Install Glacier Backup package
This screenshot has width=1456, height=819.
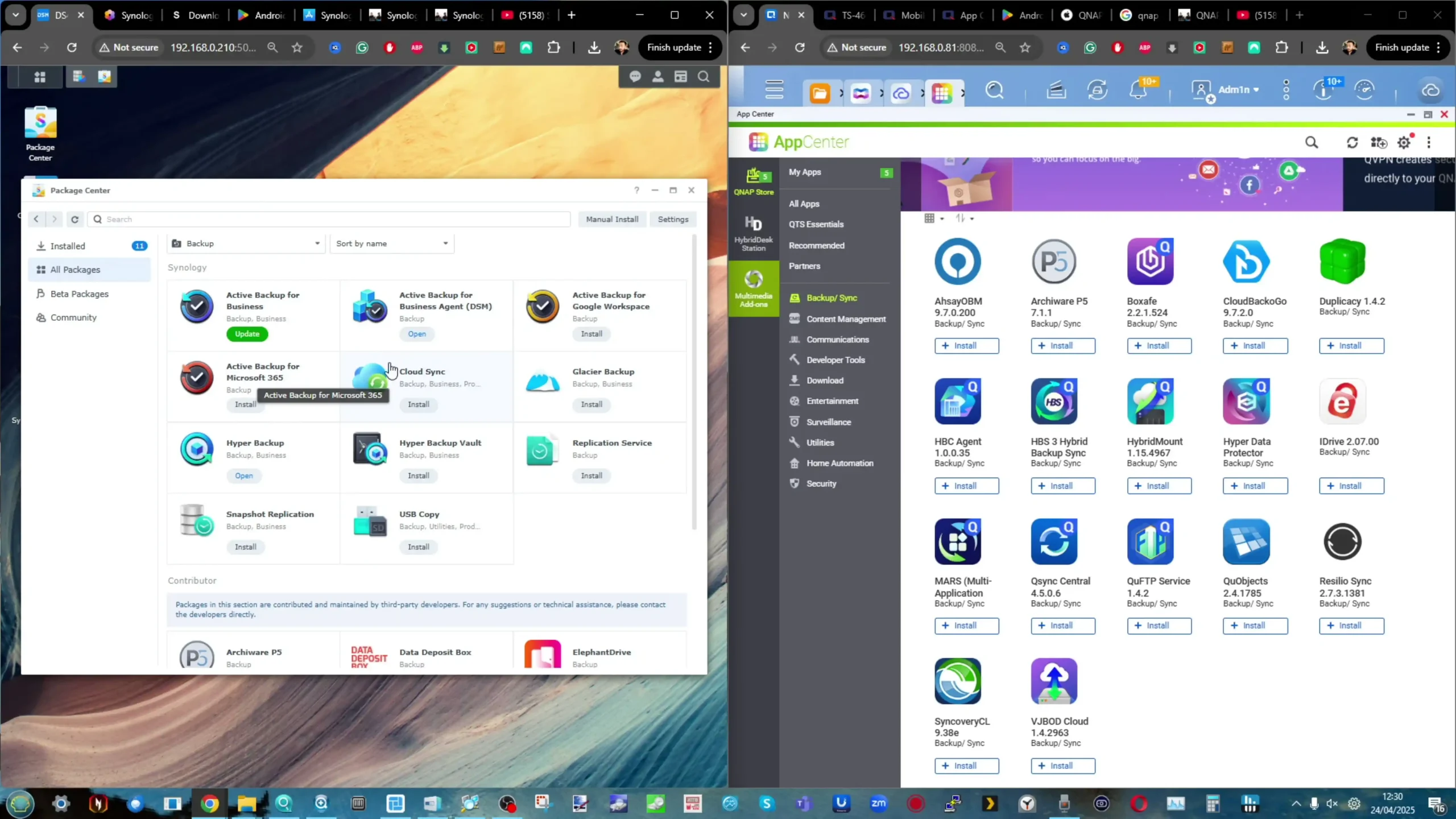pos(591,404)
